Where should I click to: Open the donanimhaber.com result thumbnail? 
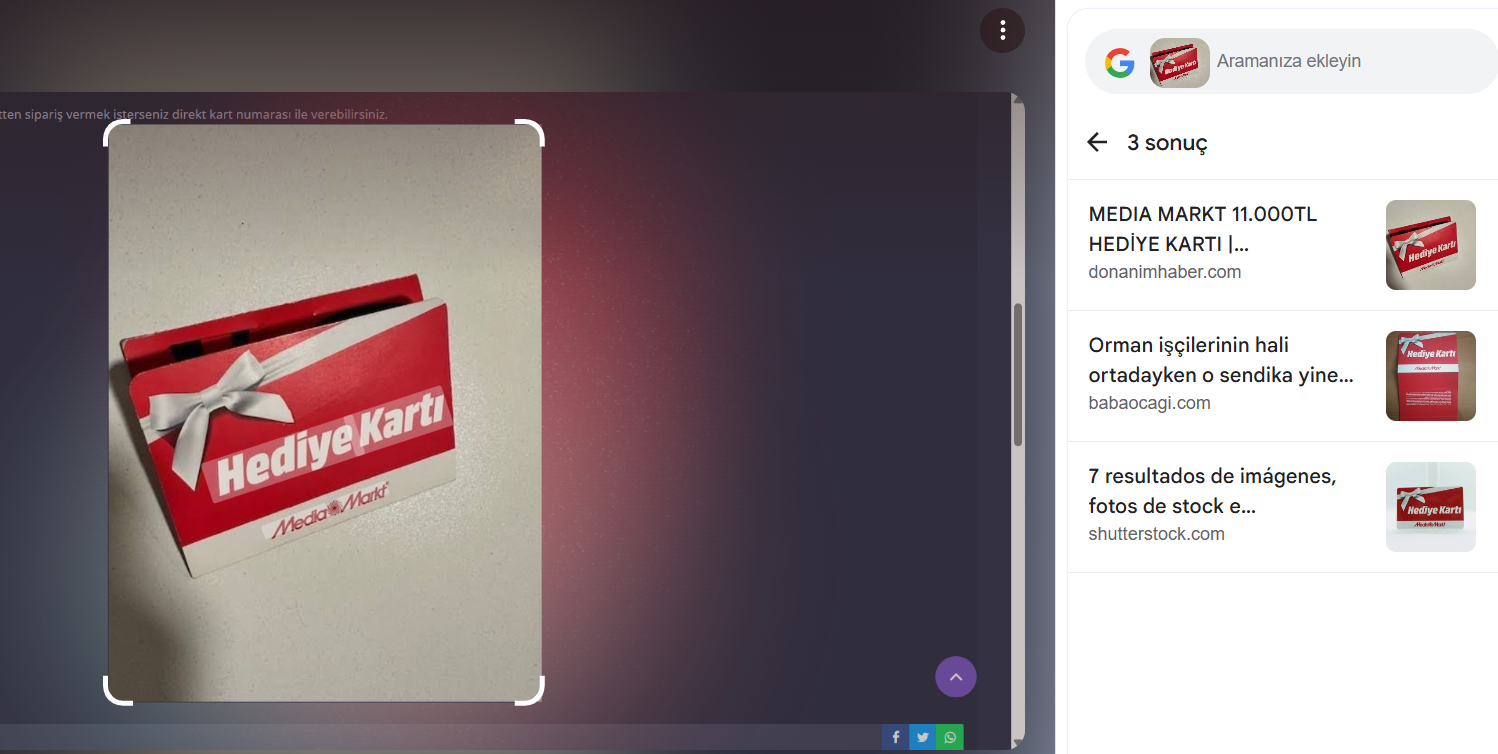[1430, 245]
